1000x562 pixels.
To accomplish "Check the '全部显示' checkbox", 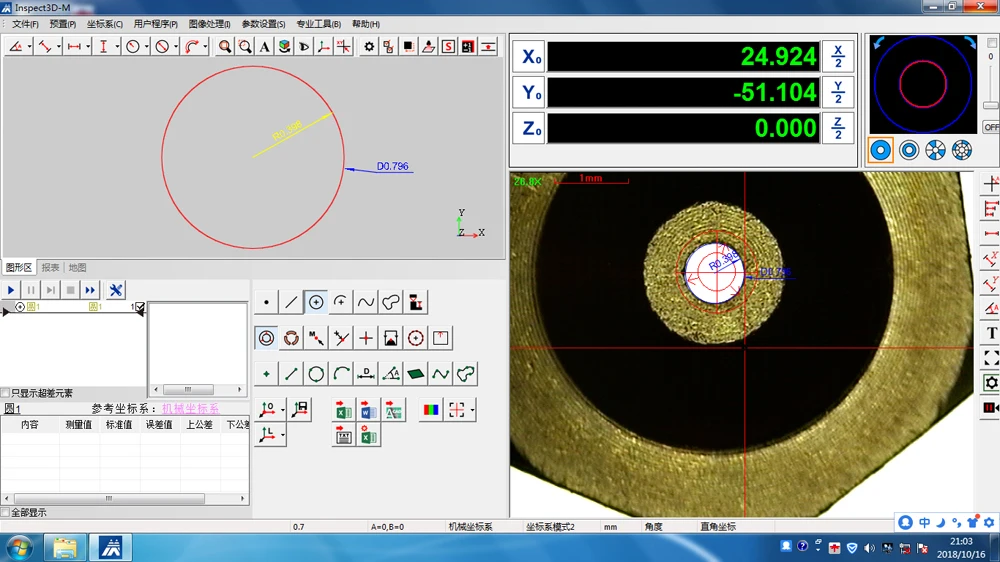I will (x=6, y=513).
